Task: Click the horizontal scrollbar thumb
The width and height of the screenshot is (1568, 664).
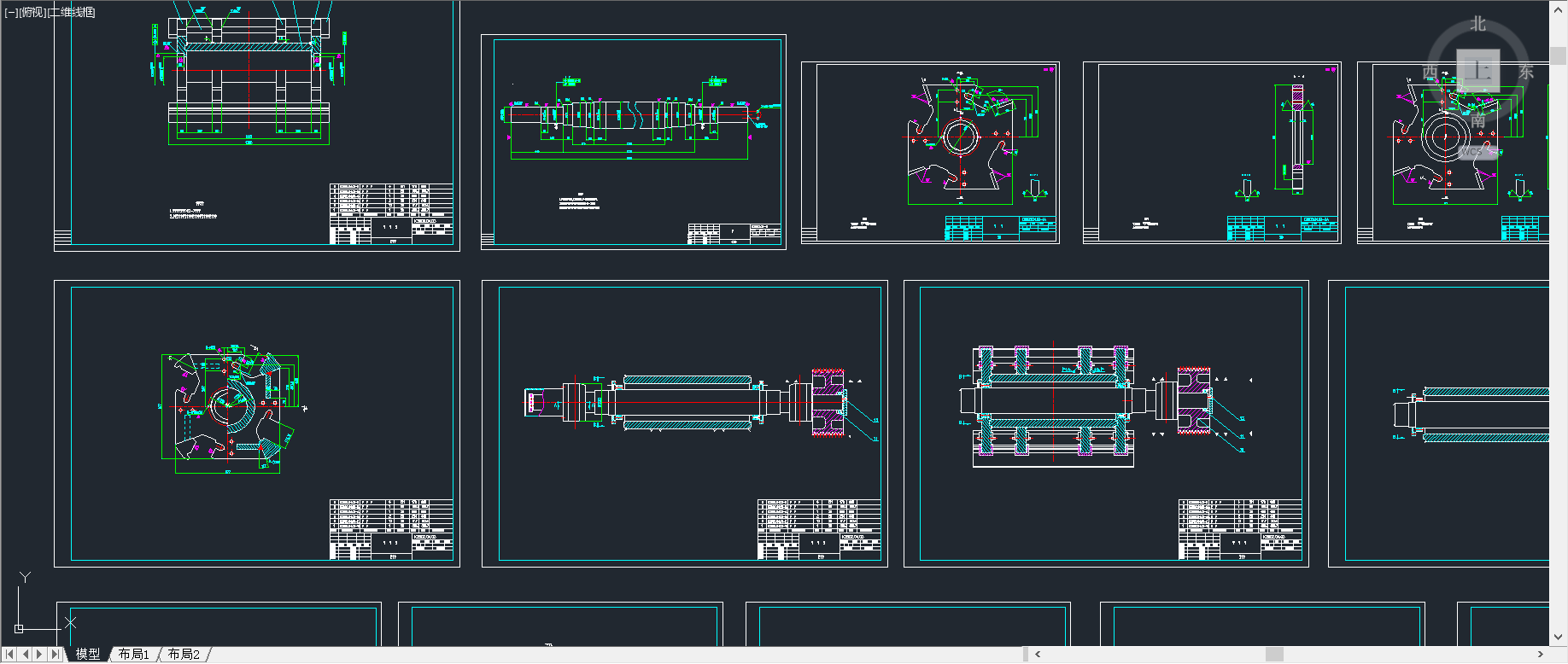Action: point(1274,655)
